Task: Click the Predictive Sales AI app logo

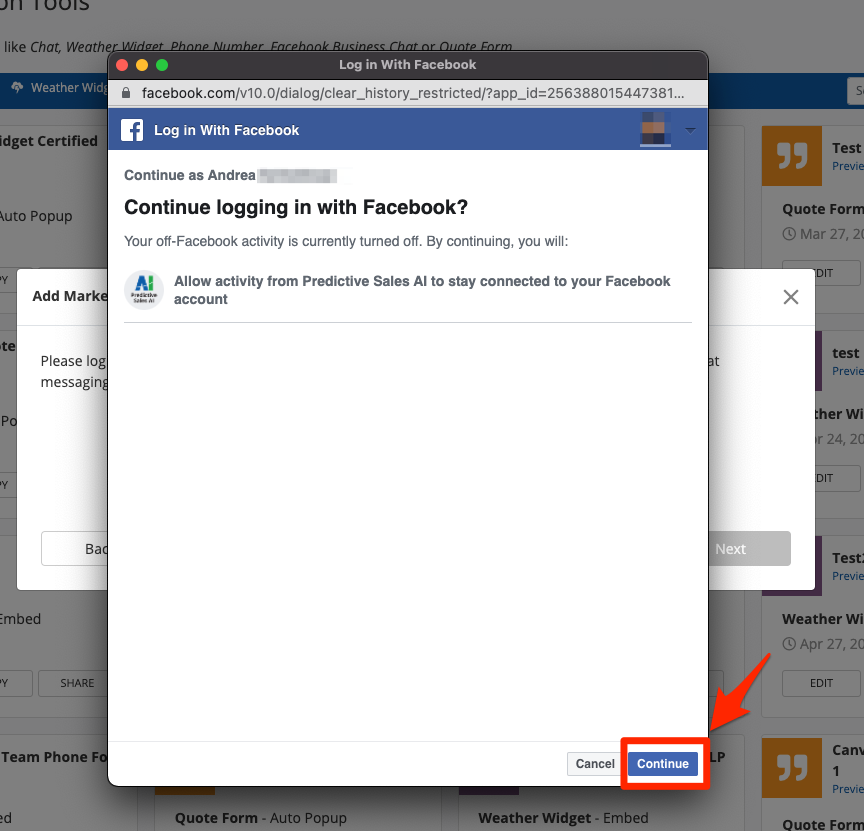Action: [144, 290]
